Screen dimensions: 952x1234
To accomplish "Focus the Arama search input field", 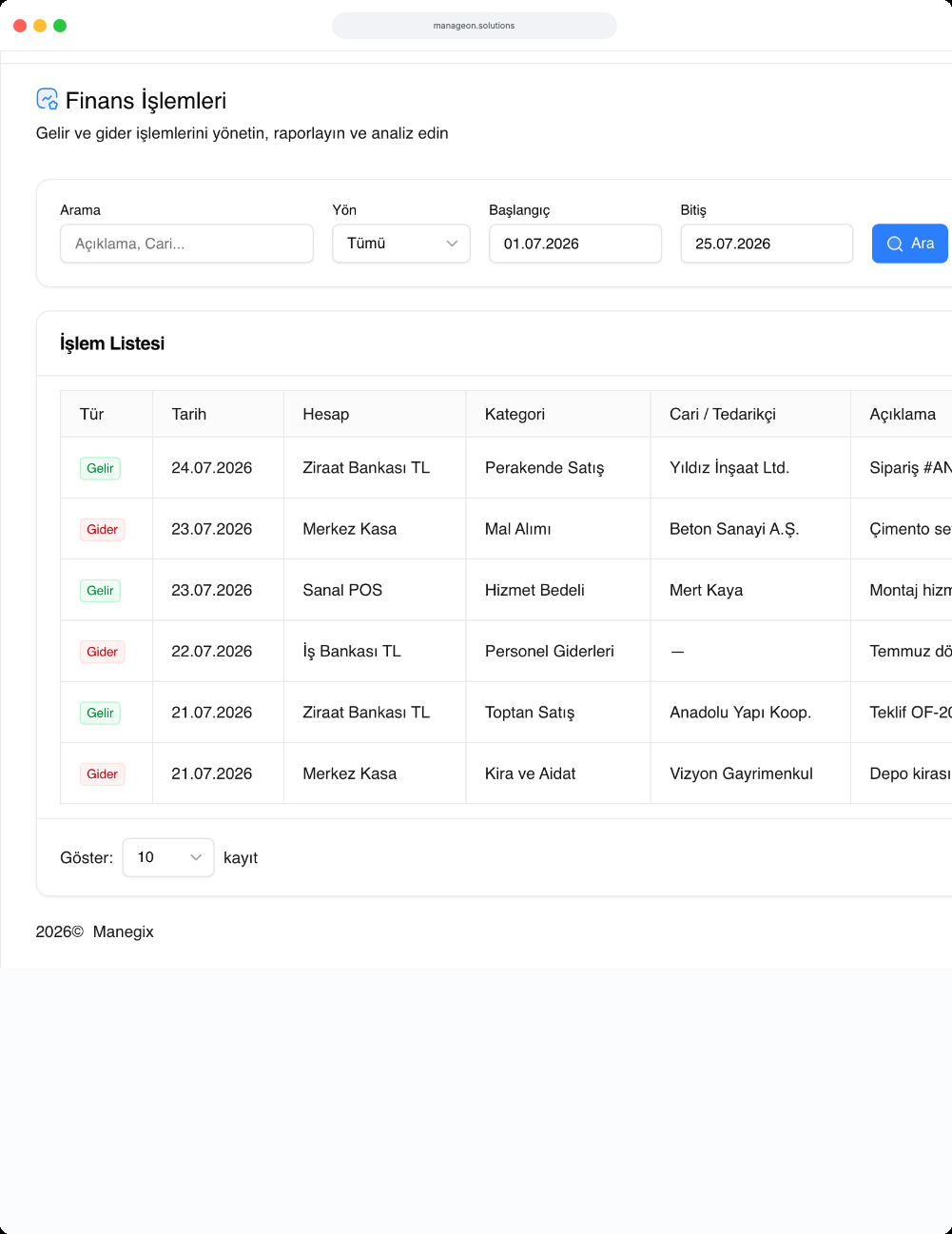I will [186, 244].
